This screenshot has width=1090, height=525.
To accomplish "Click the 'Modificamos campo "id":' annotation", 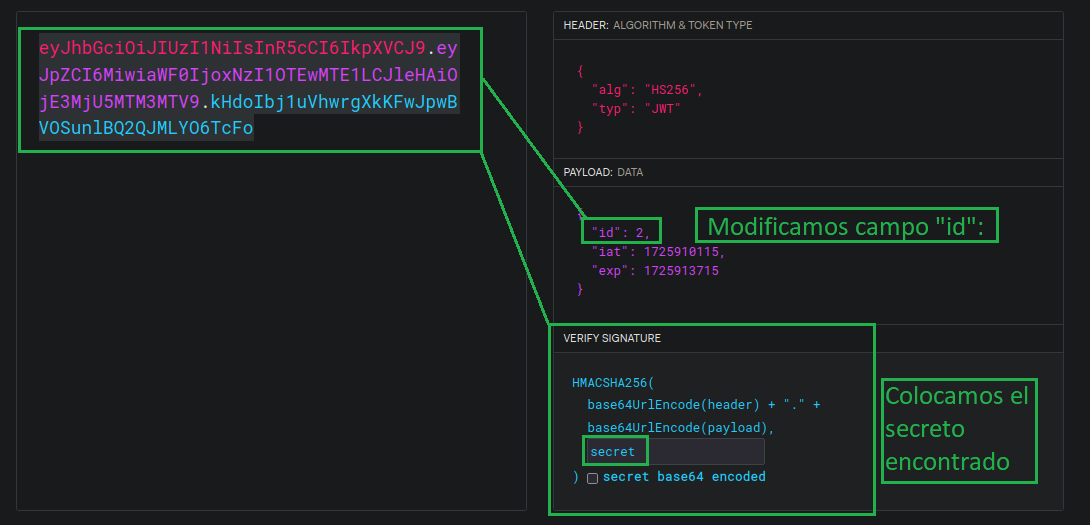I will (x=846, y=227).
